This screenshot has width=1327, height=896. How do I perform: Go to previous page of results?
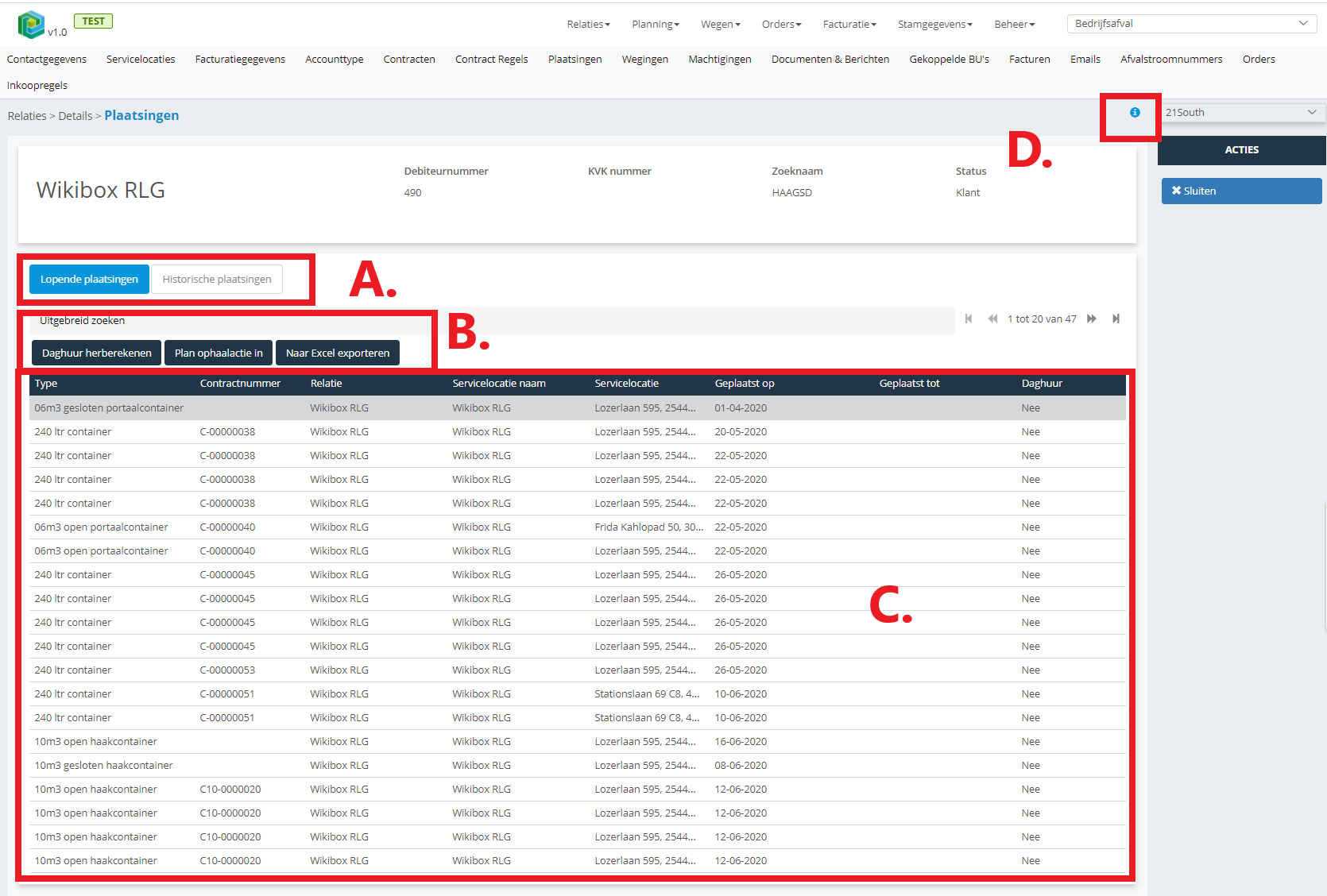click(992, 319)
